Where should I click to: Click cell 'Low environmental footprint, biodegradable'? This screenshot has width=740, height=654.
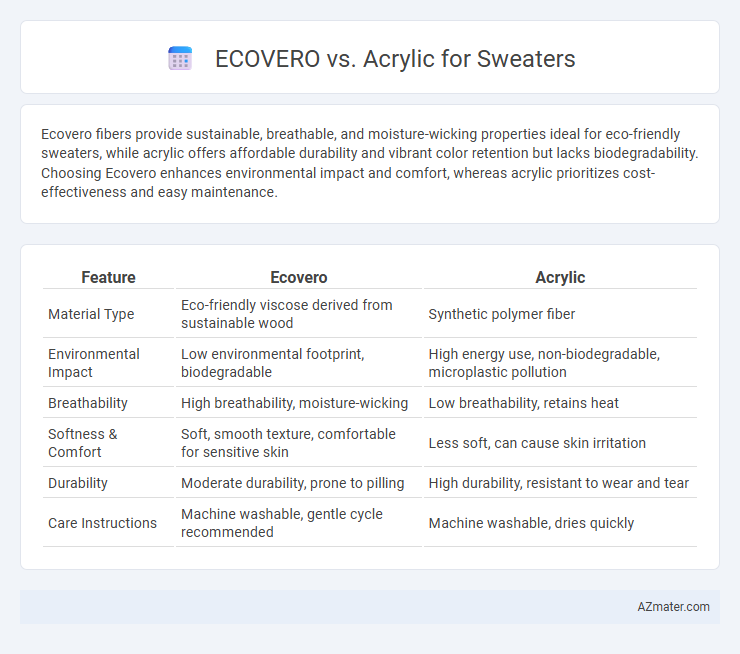[x=298, y=363]
